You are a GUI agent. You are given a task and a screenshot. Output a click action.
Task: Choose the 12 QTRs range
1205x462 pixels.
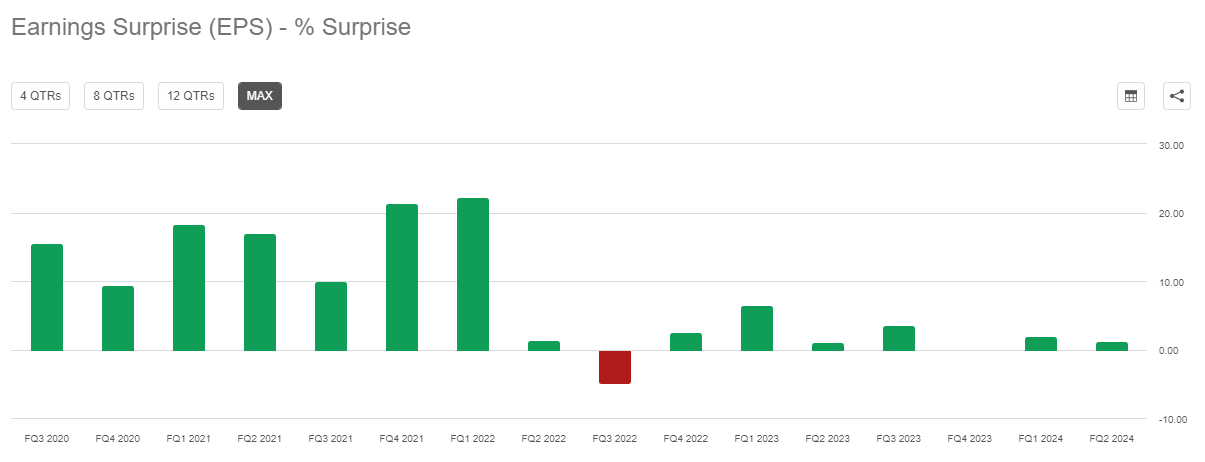pyautogui.click(x=191, y=96)
